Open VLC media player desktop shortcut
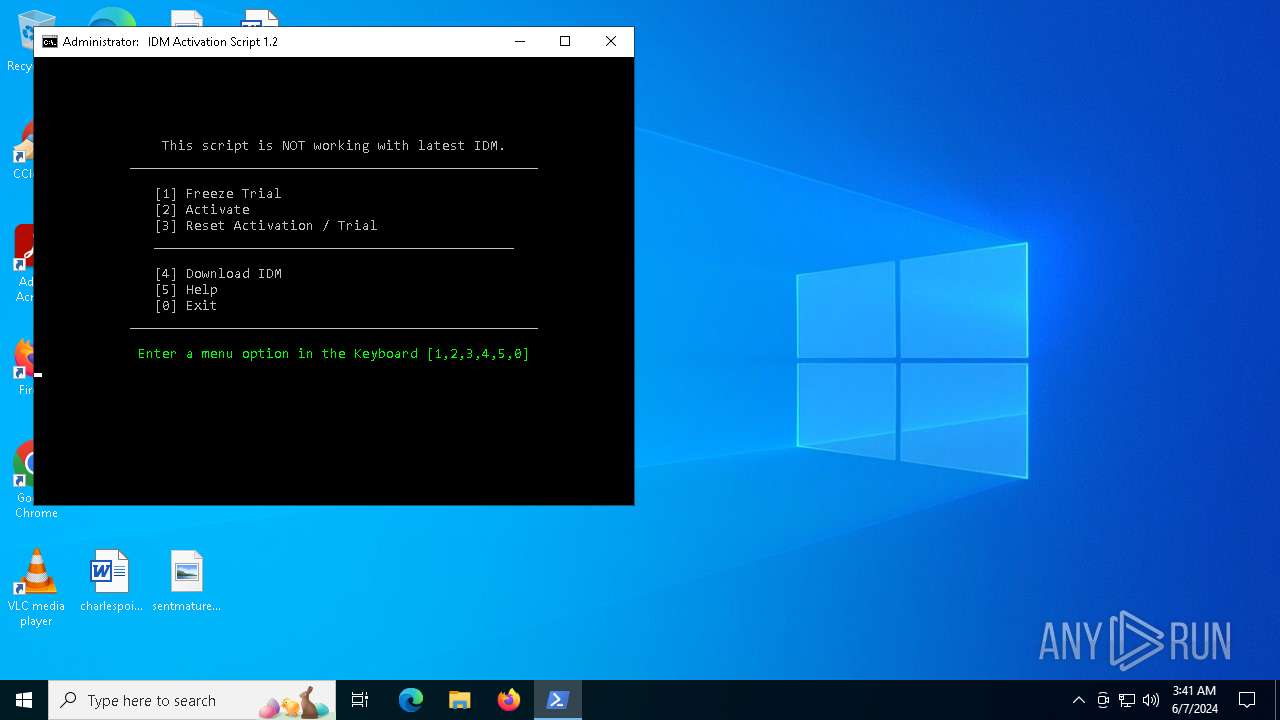 coord(36,588)
